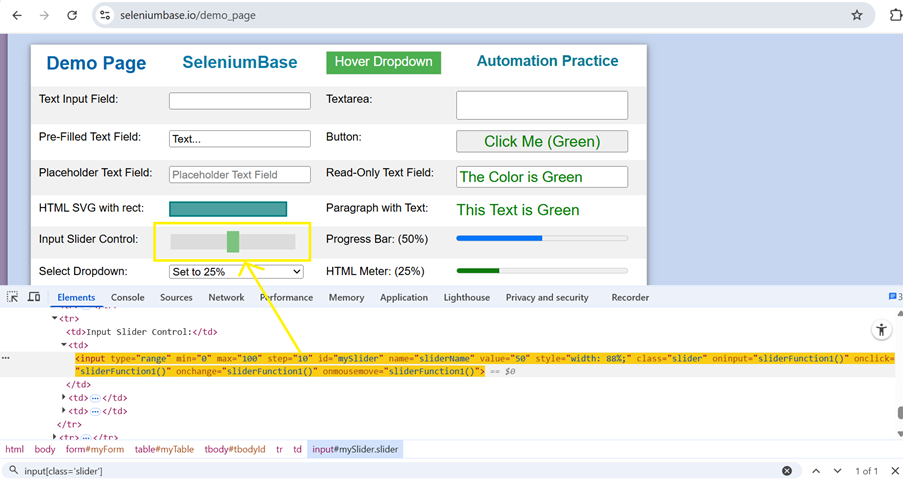Click into the Placeholder Text Field
Viewport: 903px width, 479px height.
click(x=240, y=174)
